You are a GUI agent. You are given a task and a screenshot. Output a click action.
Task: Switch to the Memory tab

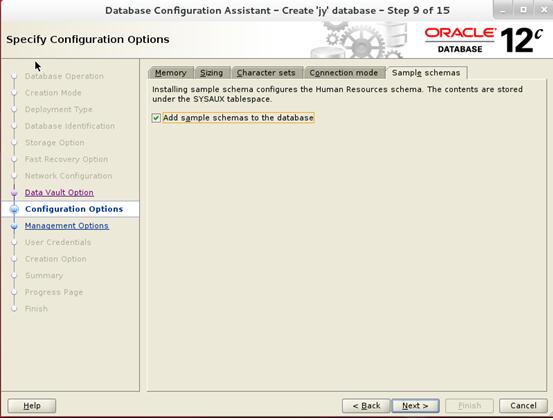(171, 73)
